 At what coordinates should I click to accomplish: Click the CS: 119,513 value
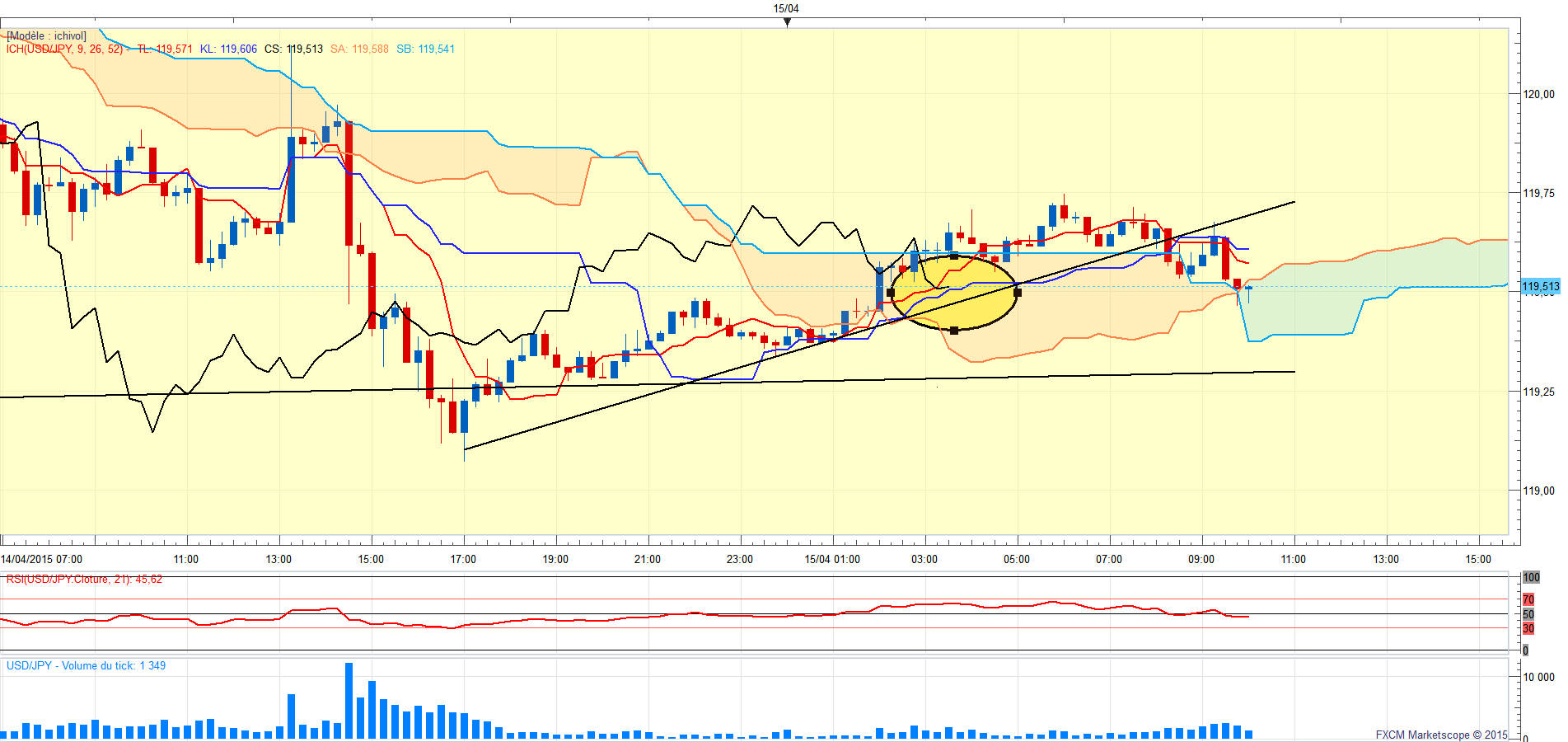pos(293,49)
